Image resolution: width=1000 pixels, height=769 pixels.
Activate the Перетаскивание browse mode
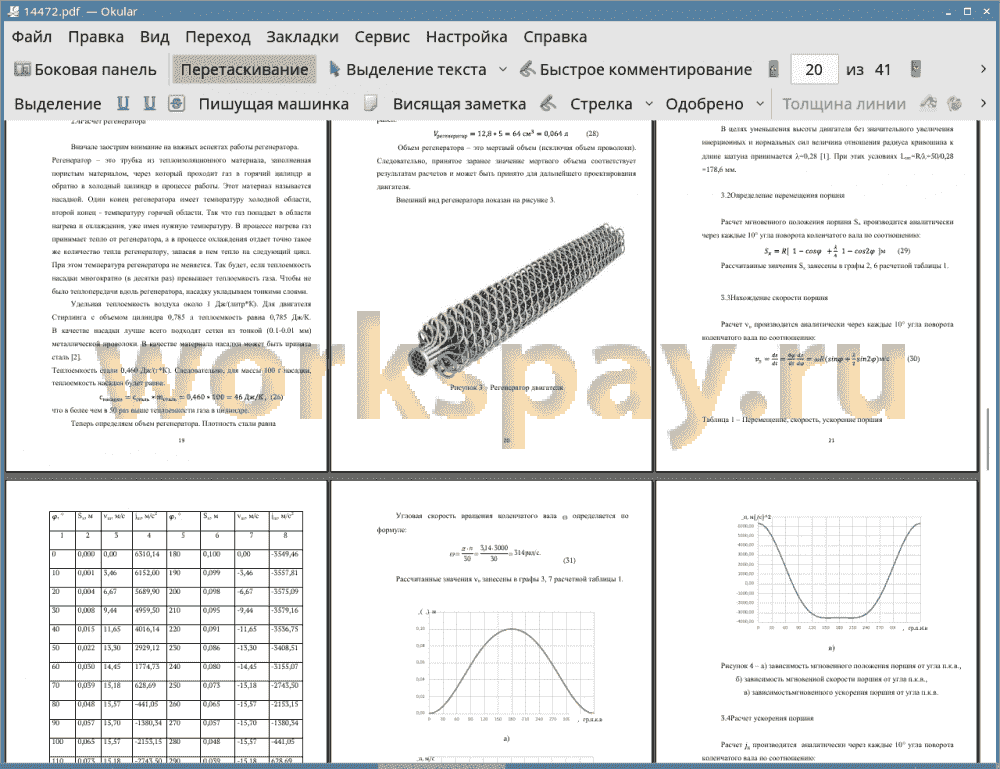point(244,70)
